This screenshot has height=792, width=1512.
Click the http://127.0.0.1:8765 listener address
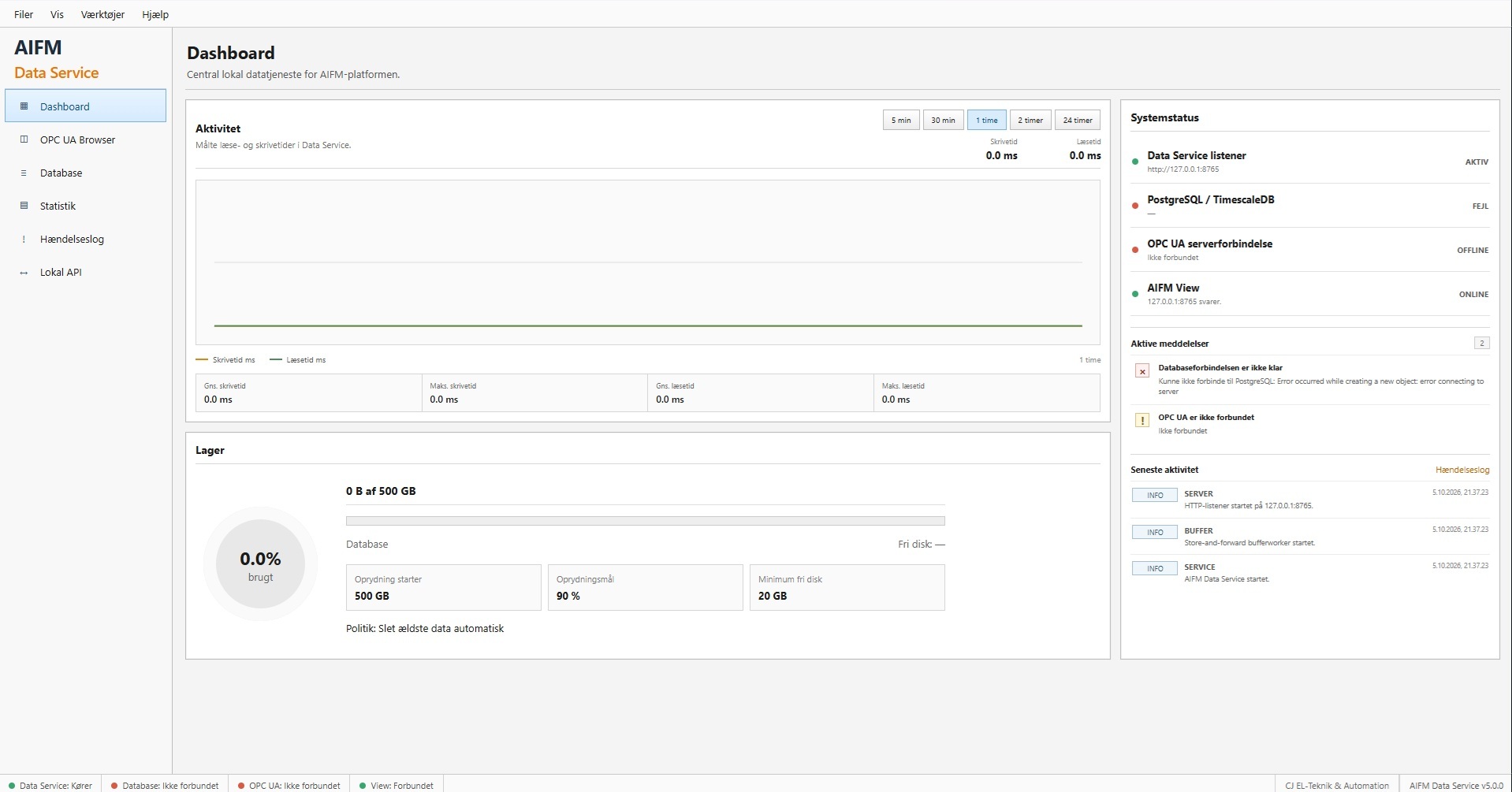[1182, 169]
